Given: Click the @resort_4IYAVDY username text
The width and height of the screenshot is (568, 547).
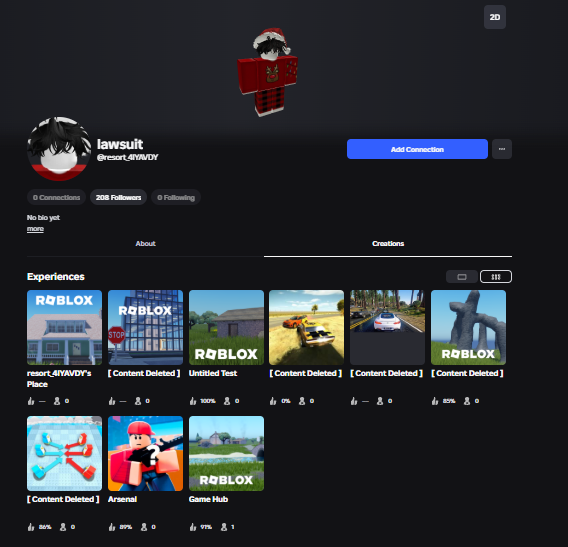Looking at the screenshot, I should [128, 157].
